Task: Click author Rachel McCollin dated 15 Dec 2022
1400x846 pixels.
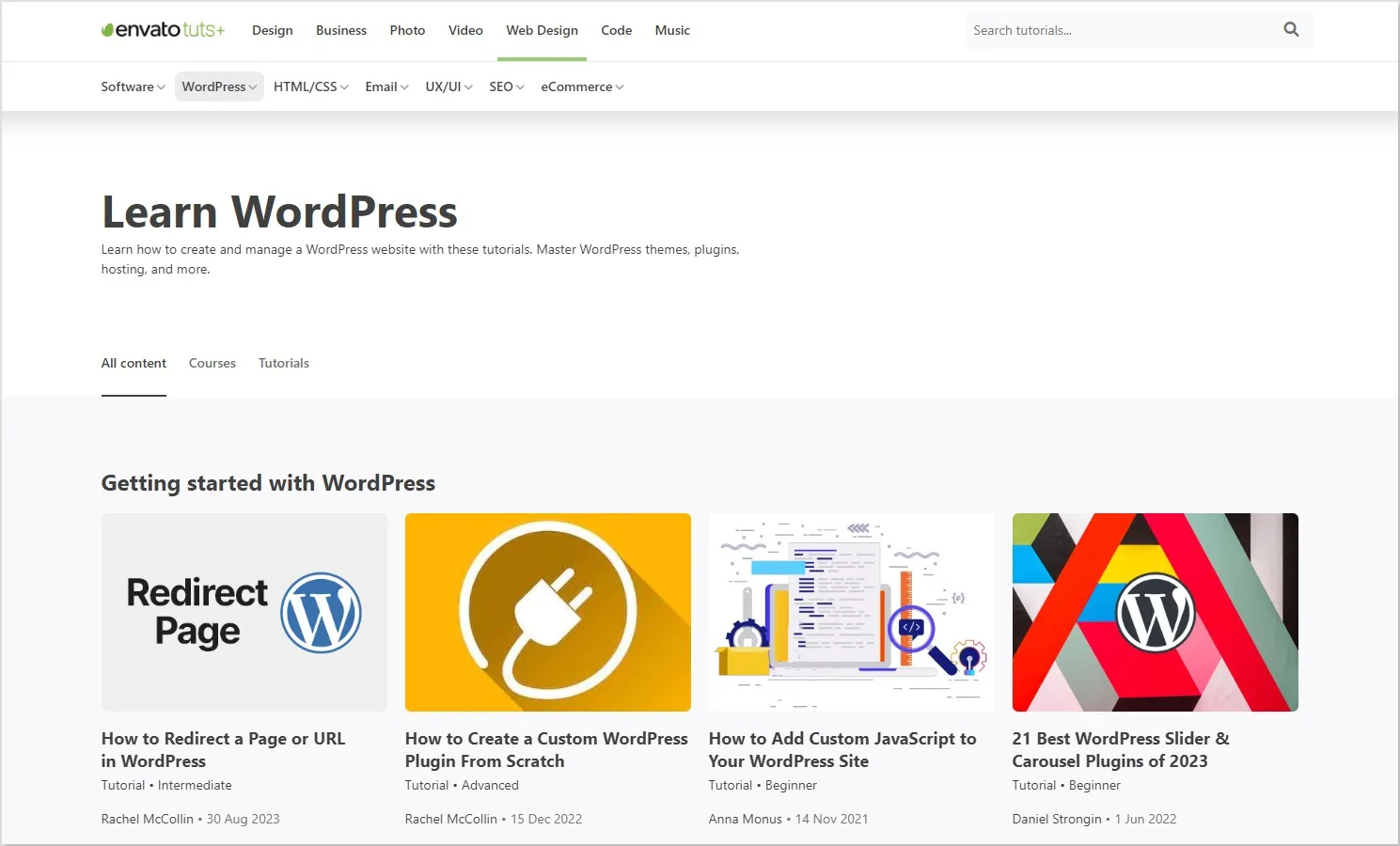Action: pos(451,819)
